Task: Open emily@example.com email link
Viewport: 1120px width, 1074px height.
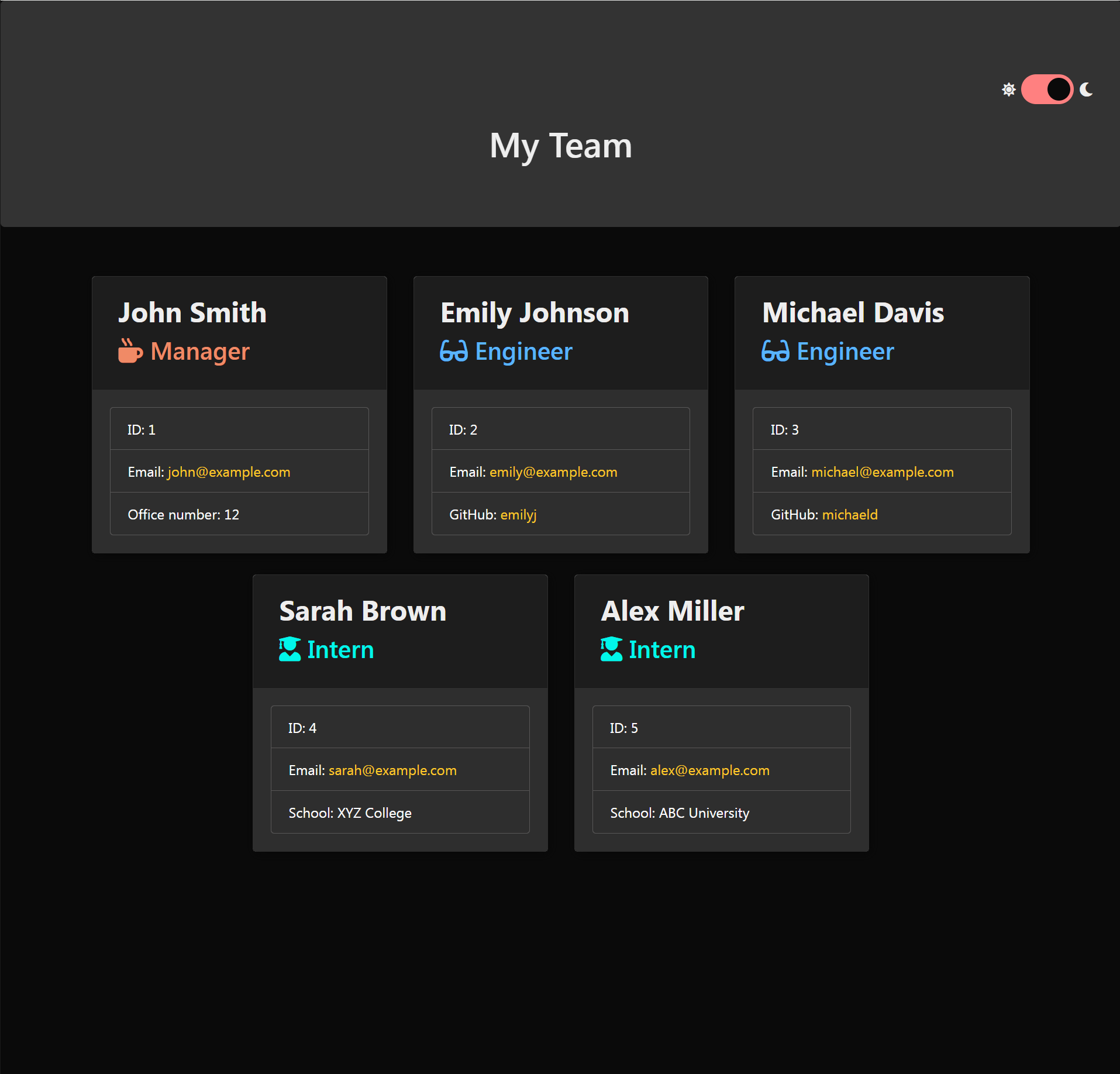Action: coord(553,472)
